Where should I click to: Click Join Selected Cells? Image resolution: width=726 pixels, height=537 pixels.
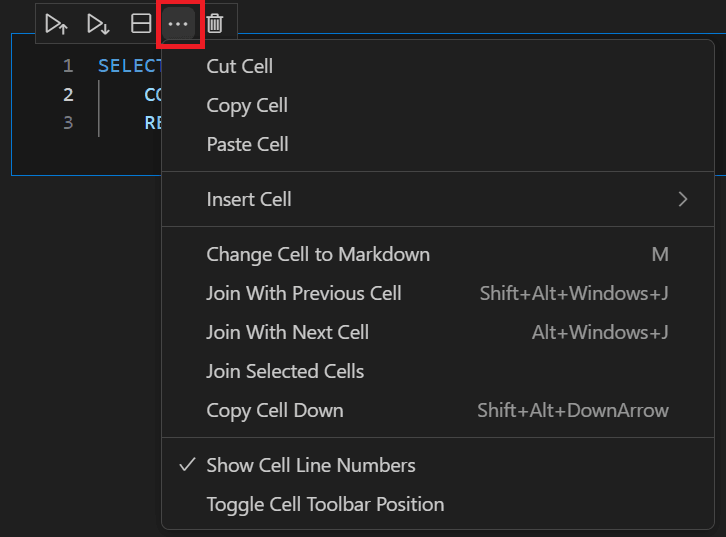click(x=285, y=371)
